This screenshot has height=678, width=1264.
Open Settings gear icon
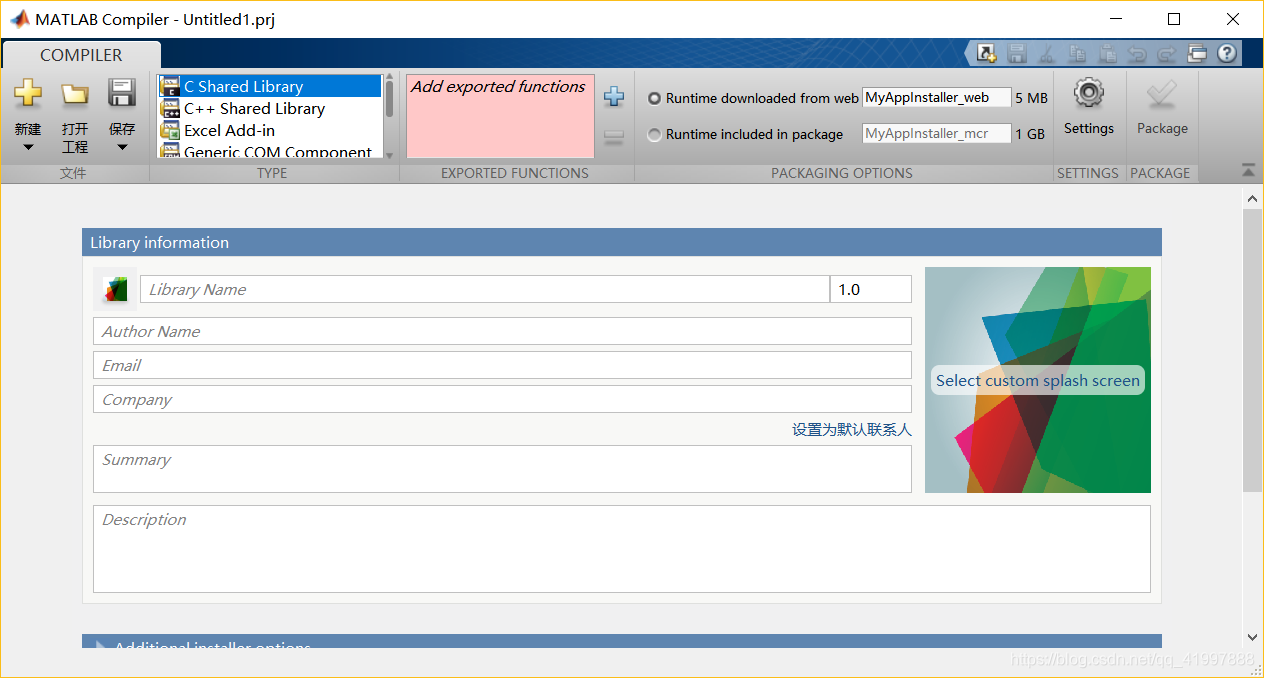(1088, 94)
